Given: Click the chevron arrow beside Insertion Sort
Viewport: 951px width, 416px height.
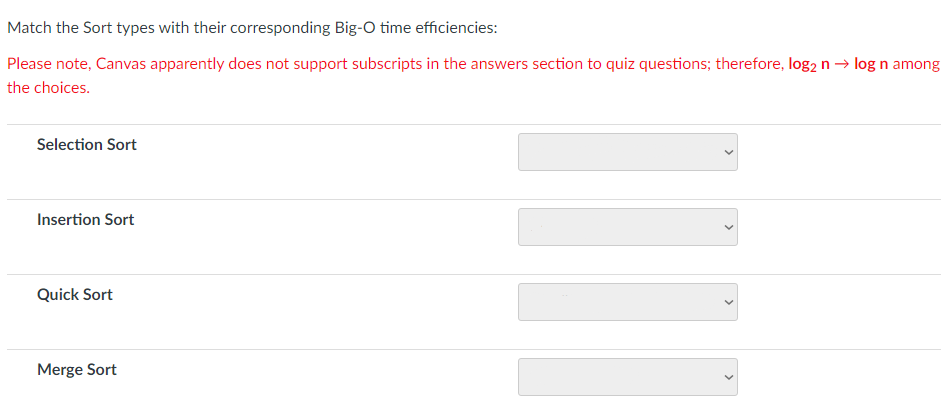Looking at the screenshot, I should coord(728,228).
